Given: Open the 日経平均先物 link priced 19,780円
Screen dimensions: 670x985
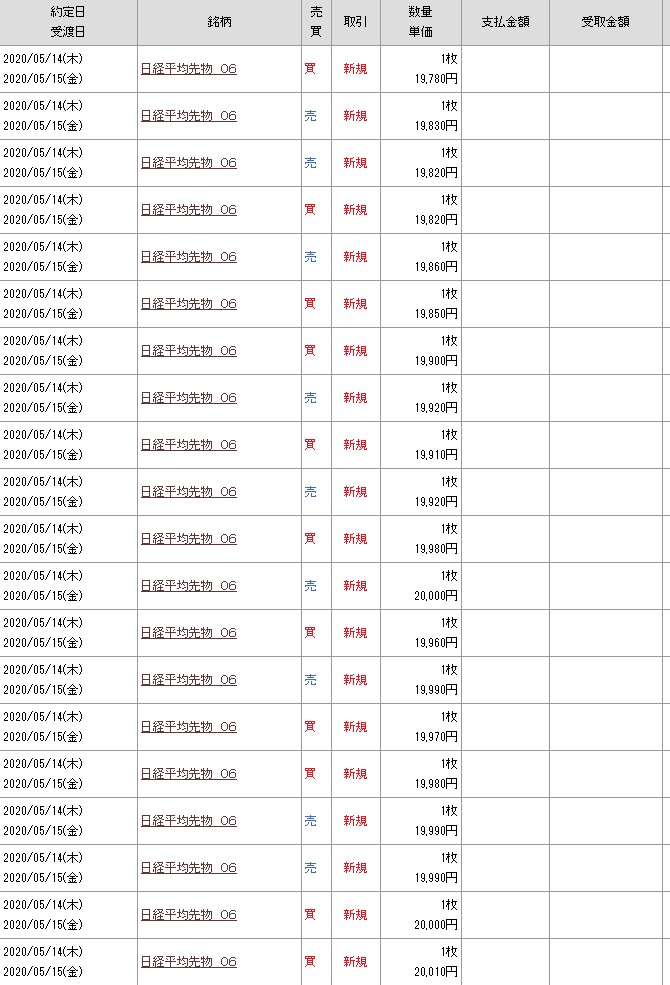Looking at the screenshot, I should point(188,69).
